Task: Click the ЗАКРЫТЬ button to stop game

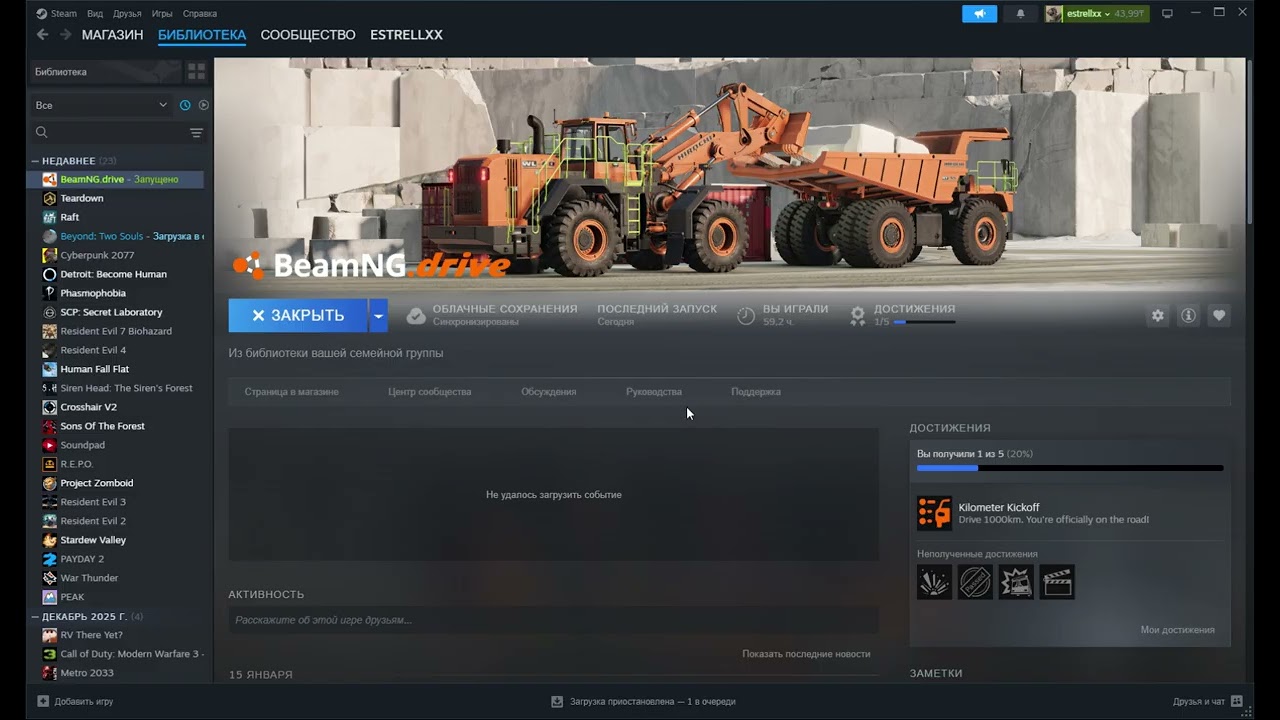Action: pyautogui.click(x=298, y=315)
